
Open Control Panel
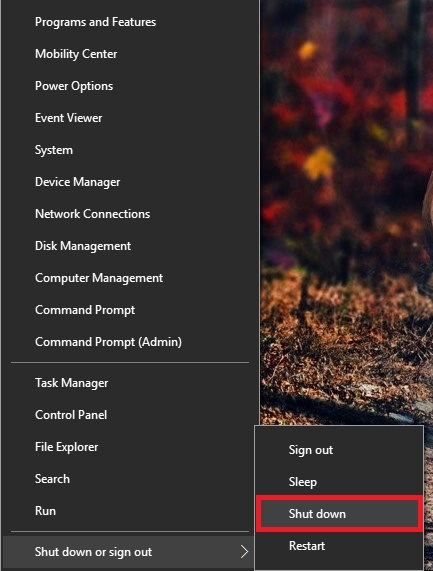click(x=129, y=415)
